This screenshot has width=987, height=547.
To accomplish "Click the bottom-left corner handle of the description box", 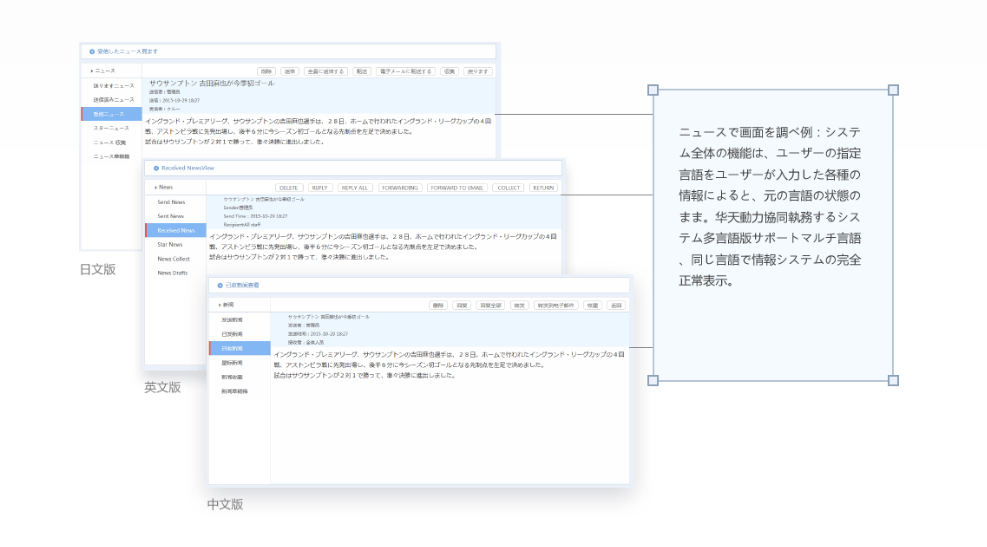I will click(653, 380).
